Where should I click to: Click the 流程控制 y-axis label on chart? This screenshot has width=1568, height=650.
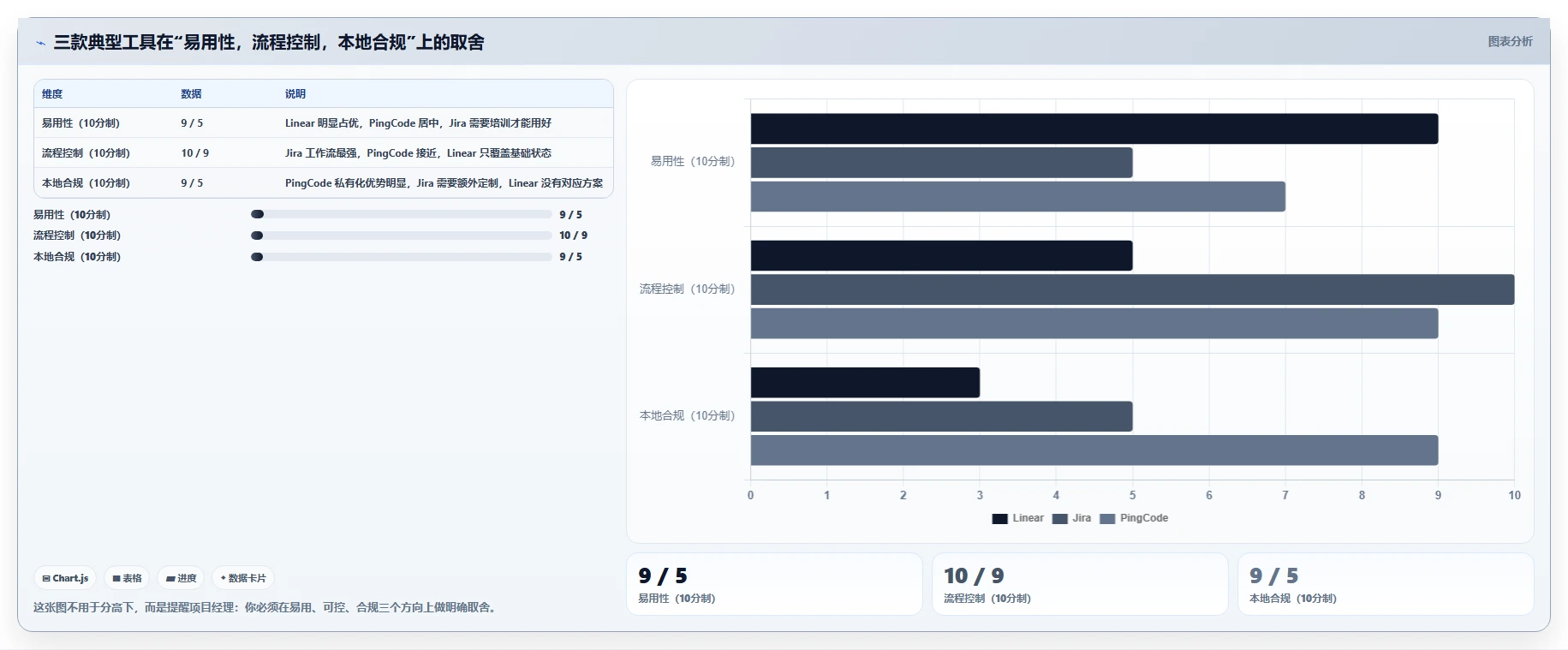(x=688, y=289)
